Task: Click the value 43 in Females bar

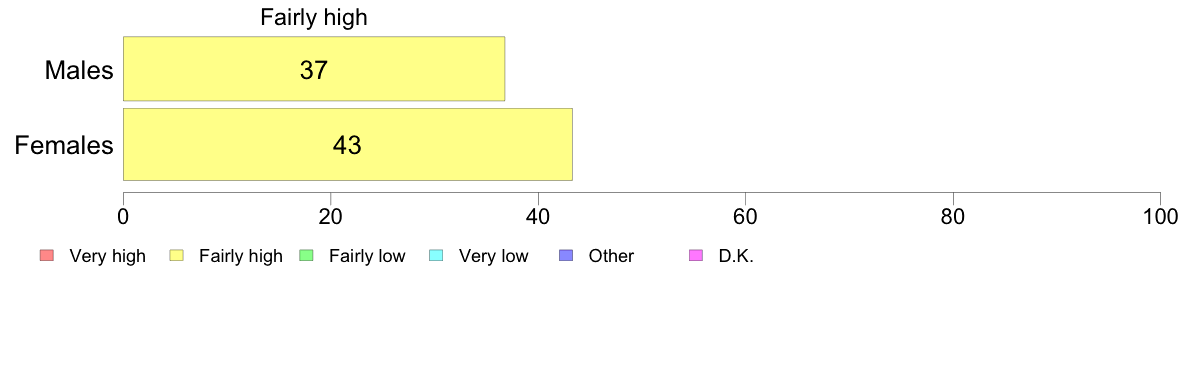Action: tap(347, 145)
